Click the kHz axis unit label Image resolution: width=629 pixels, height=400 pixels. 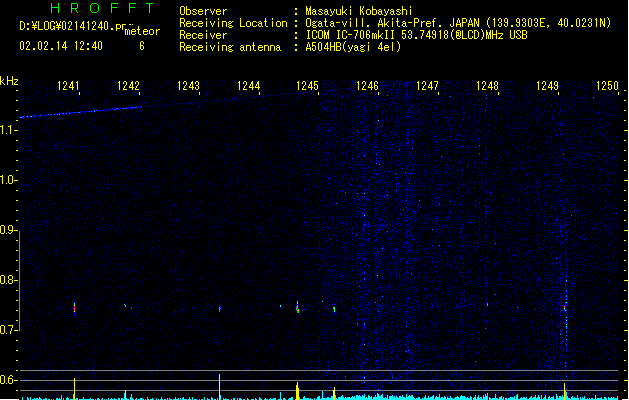[9, 81]
